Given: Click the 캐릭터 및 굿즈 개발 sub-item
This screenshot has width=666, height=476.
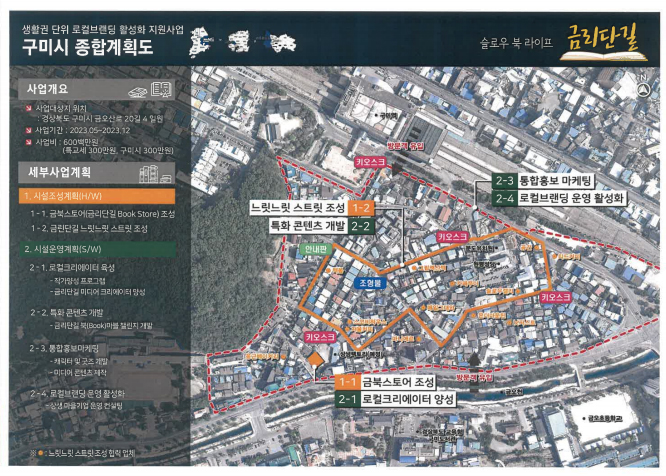Looking at the screenshot, I should click(79, 361).
